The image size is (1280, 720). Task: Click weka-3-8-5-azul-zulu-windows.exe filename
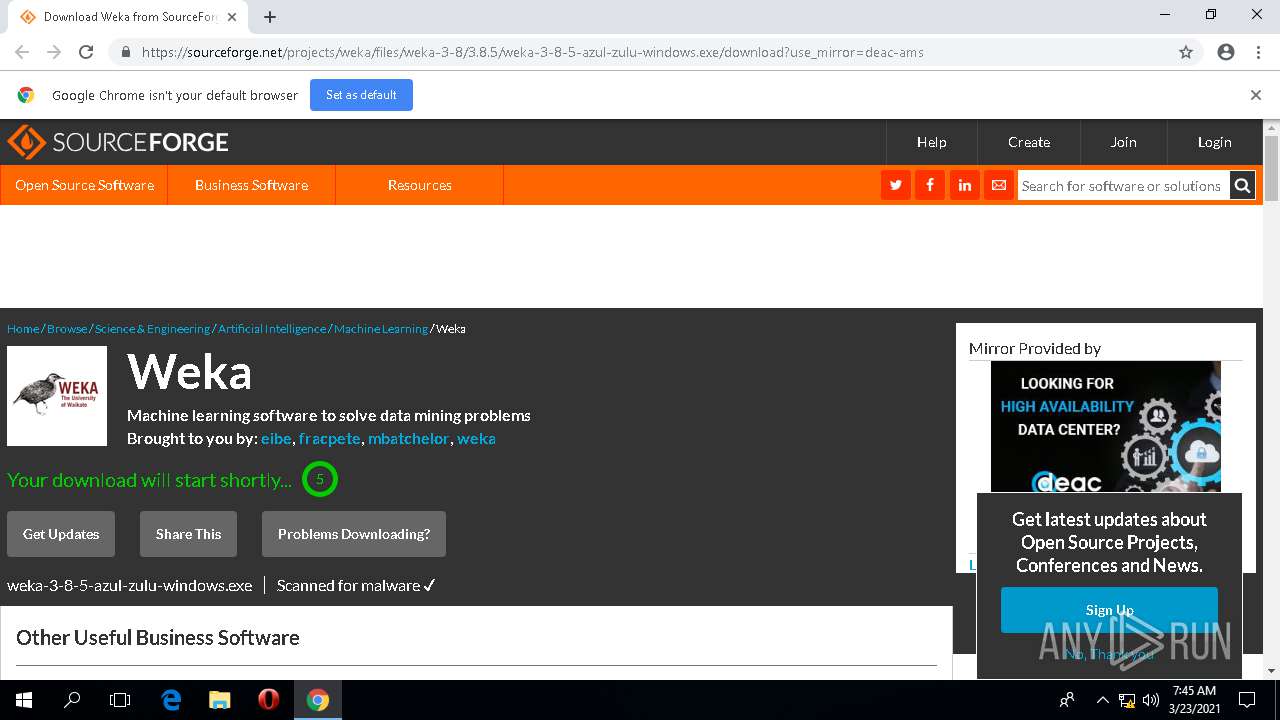coord(130,586)
